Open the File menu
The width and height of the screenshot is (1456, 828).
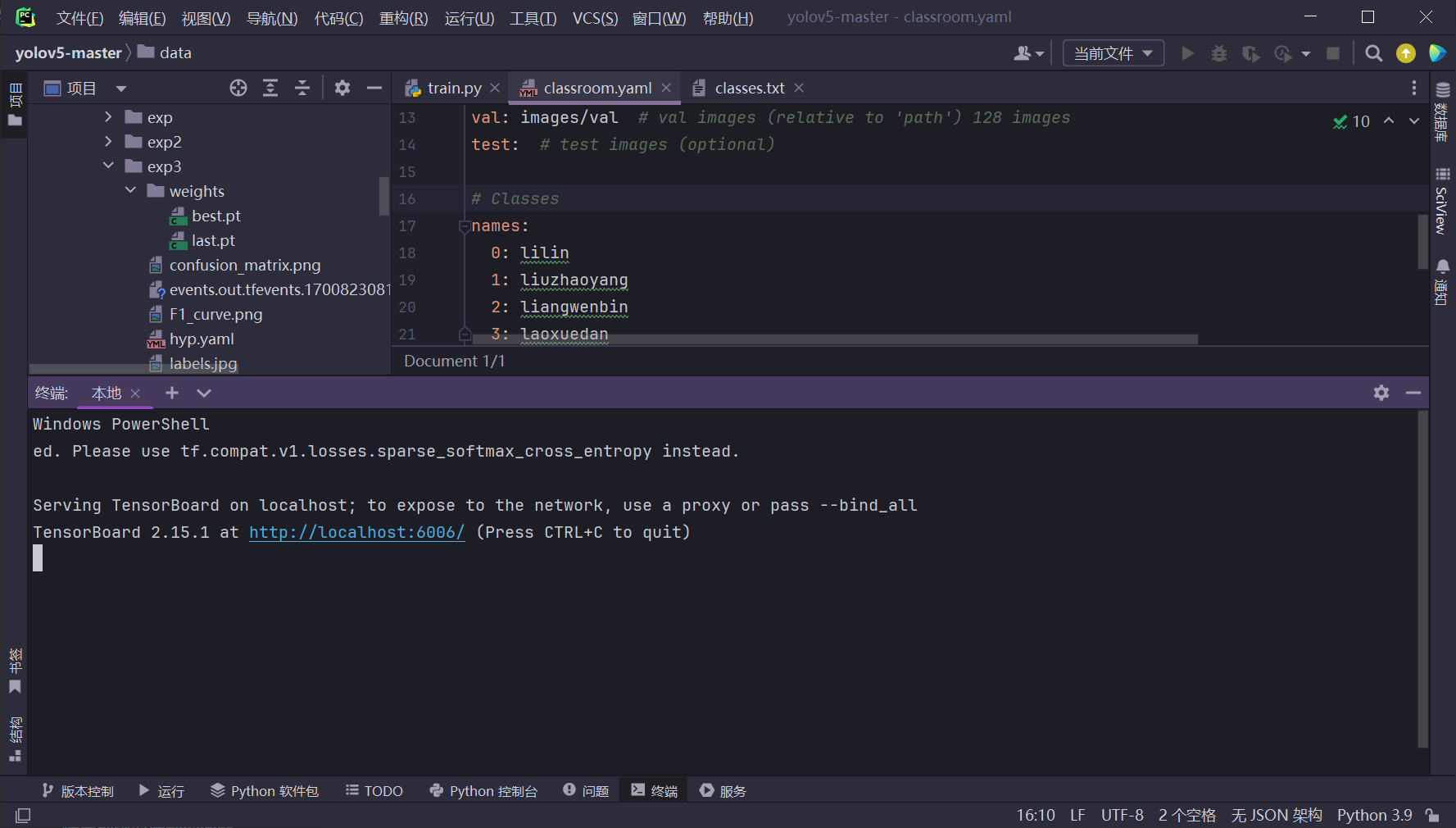point(79,18)
